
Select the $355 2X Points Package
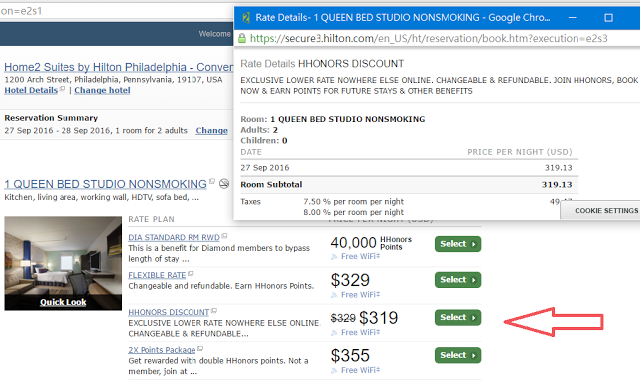point(458,355)
